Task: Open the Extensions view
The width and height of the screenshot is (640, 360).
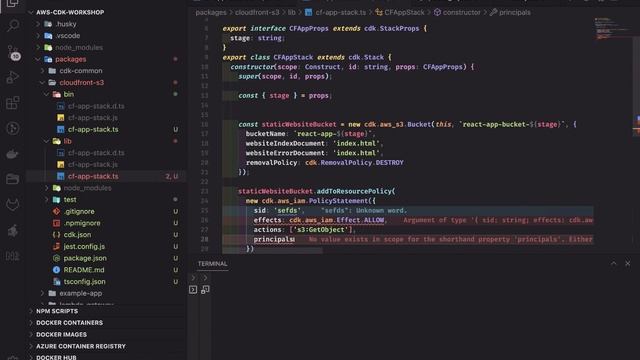Action: [x=13, y=103]
